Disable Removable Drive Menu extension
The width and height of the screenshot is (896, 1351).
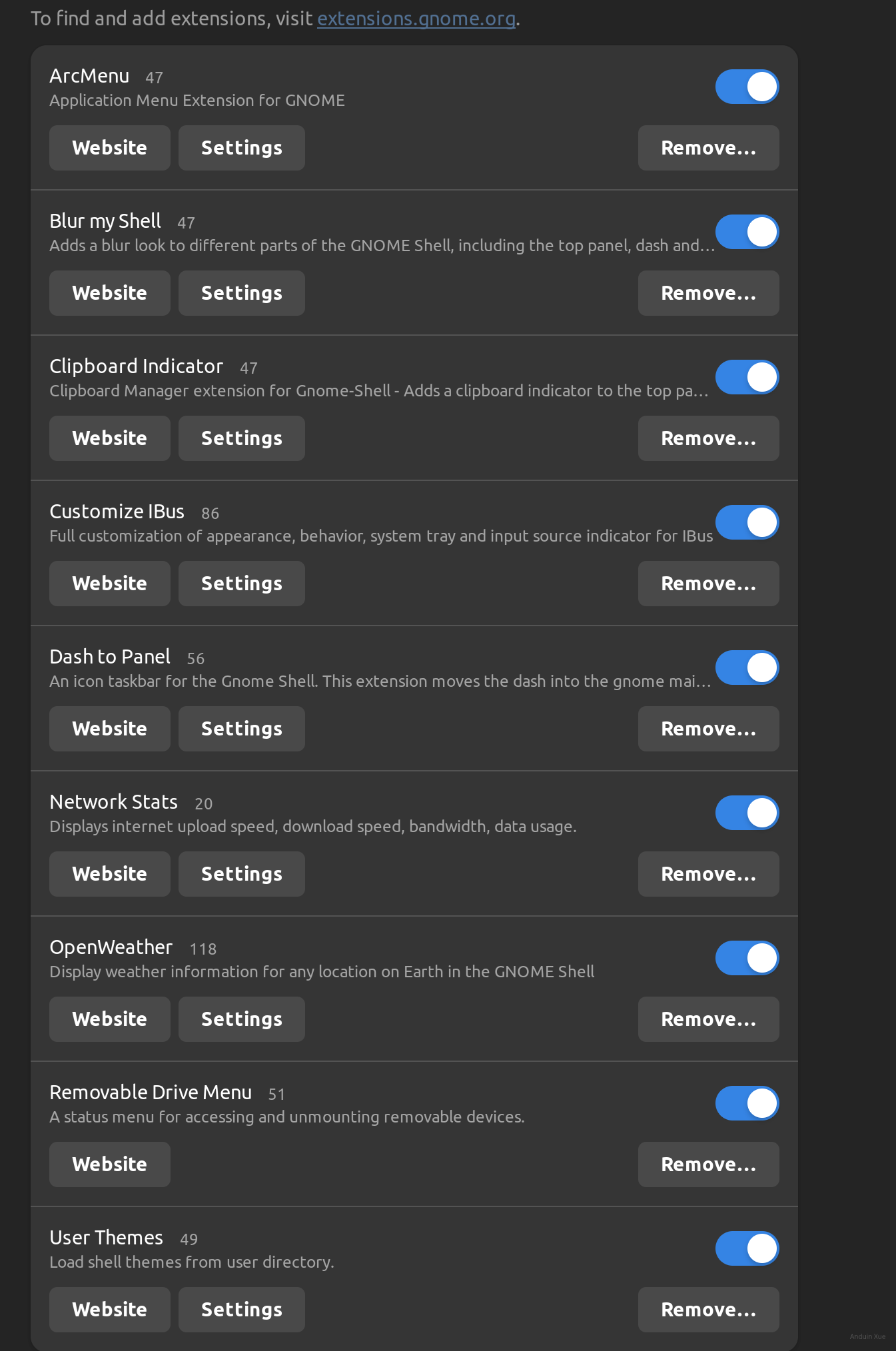tap(747, 1103)
